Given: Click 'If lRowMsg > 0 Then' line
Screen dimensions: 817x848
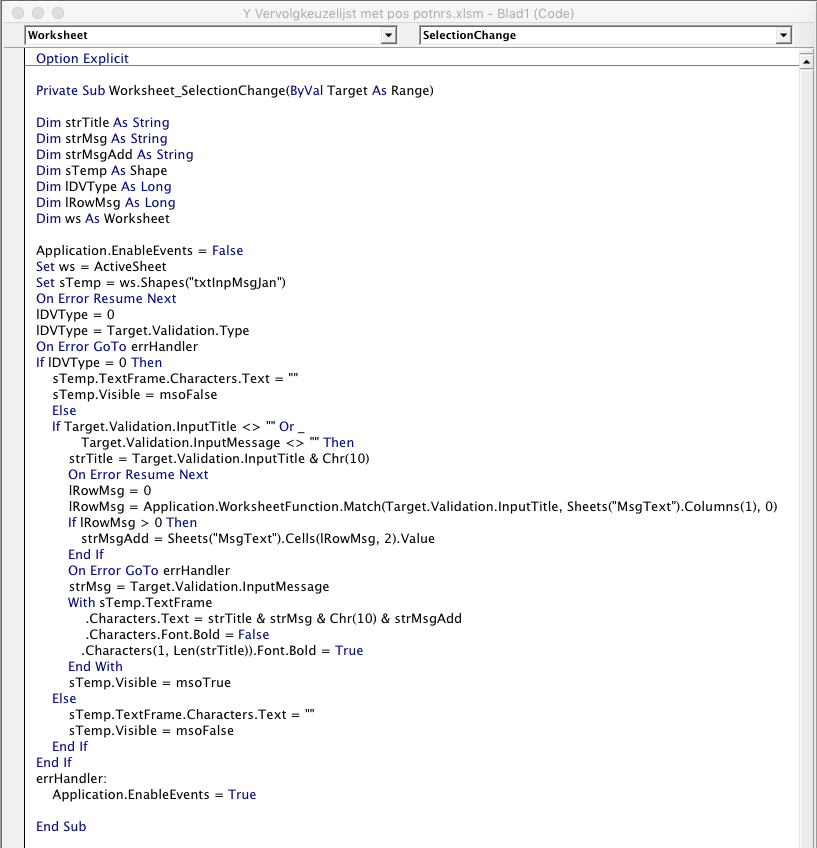Looking at the screenshot, I should [132, 522].
